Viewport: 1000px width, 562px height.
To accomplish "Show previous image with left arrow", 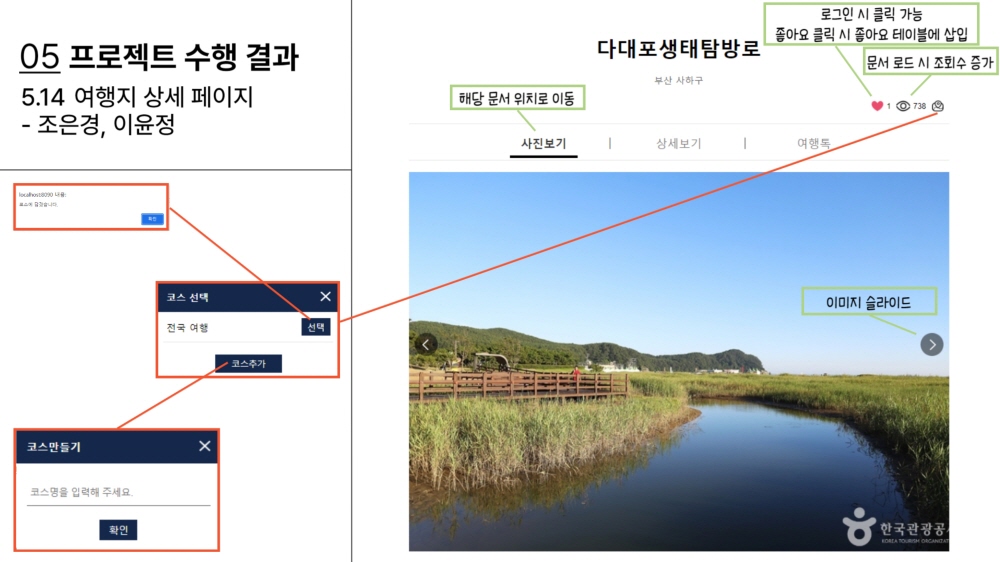I will click(x=426, y=344).
